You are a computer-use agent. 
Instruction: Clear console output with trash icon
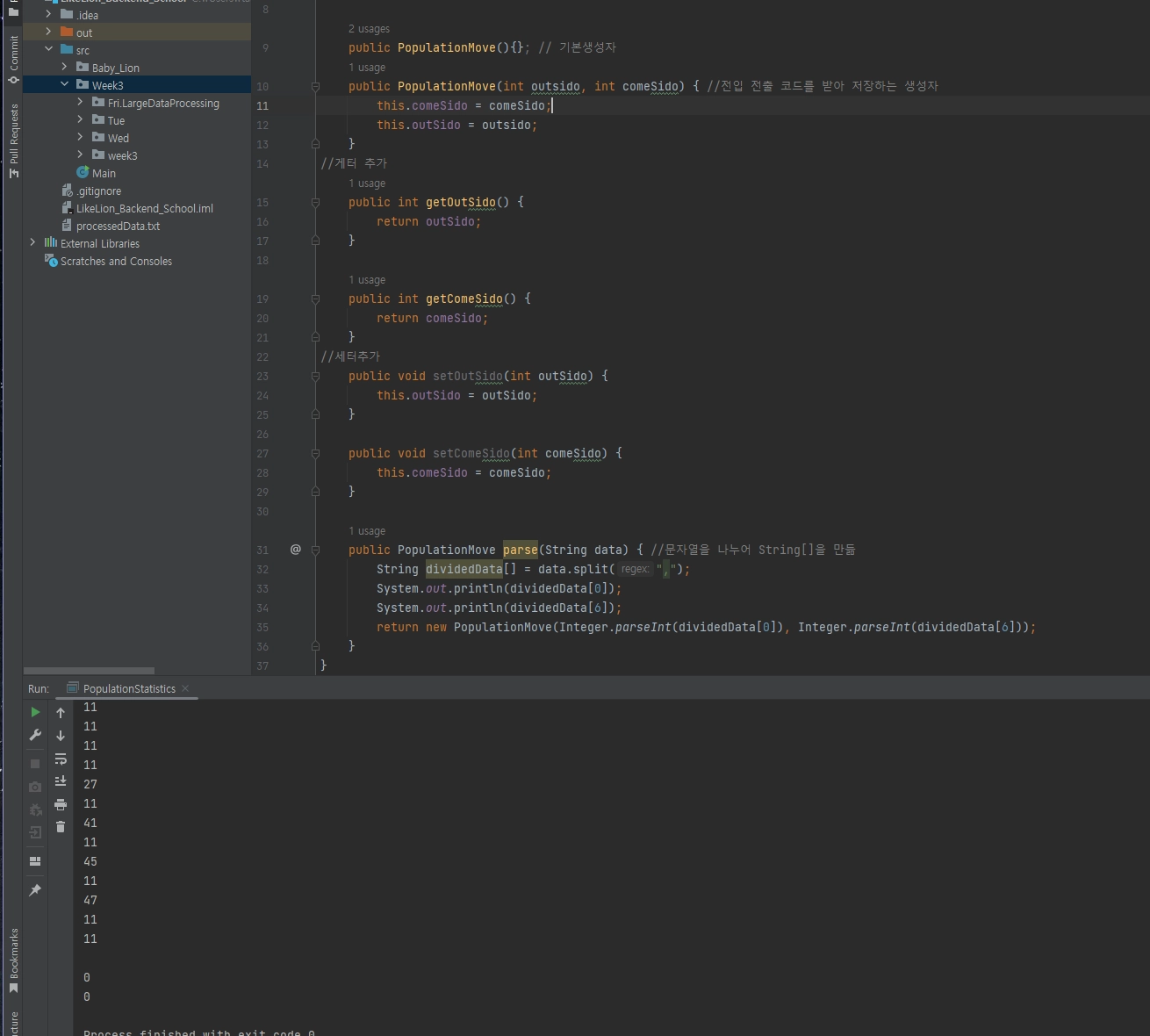pyautogui.click(x=61, y=827)
